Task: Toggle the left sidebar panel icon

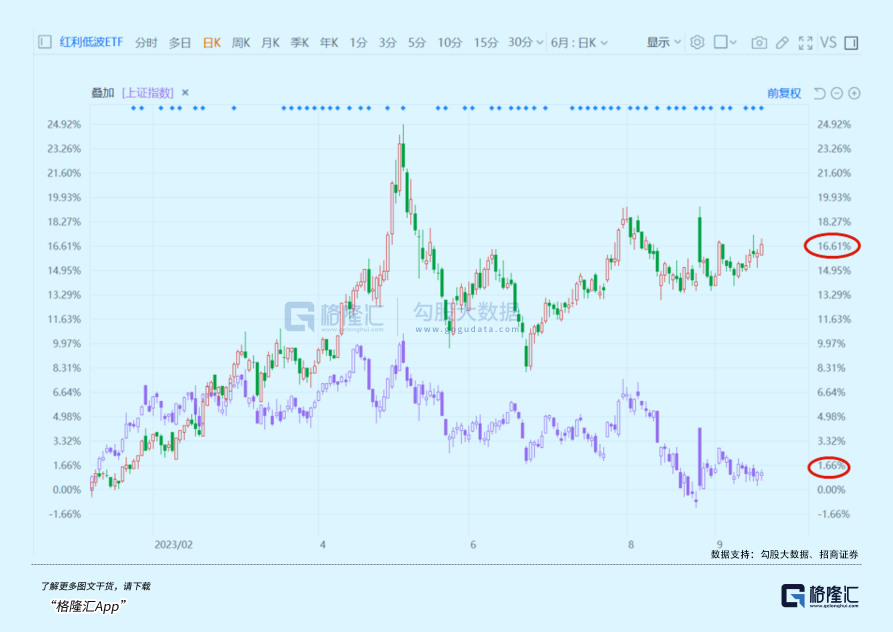Action: 44,42
